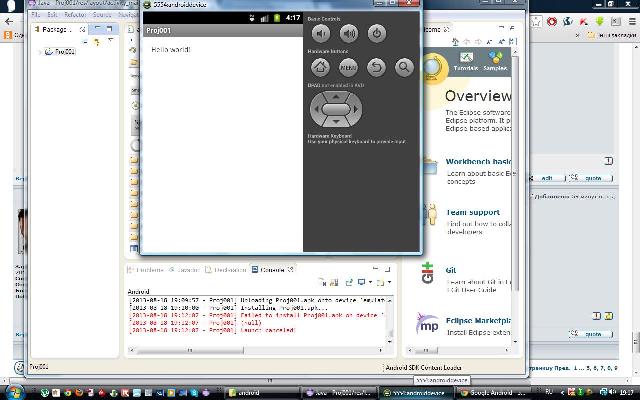Click Welcome Home toolbar icon
640x400 pixels.
456,42
